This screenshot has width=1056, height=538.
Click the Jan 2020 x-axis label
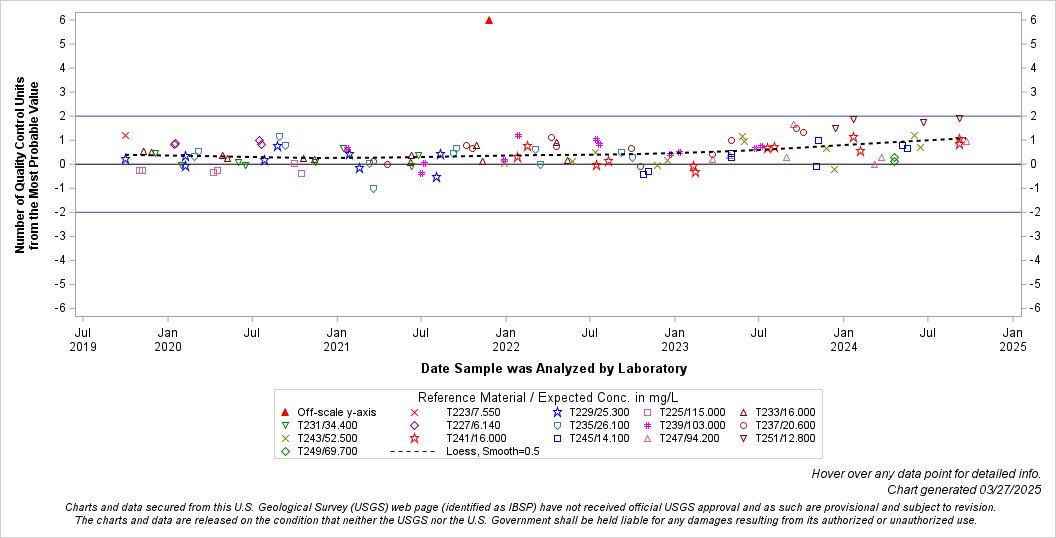168,339
